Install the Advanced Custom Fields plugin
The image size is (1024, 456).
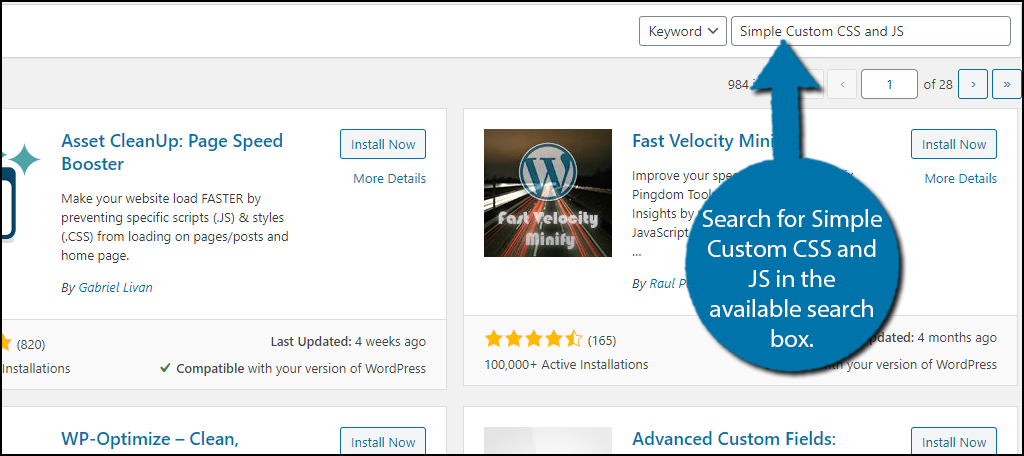pyautogui.click(x=953, y=442)
